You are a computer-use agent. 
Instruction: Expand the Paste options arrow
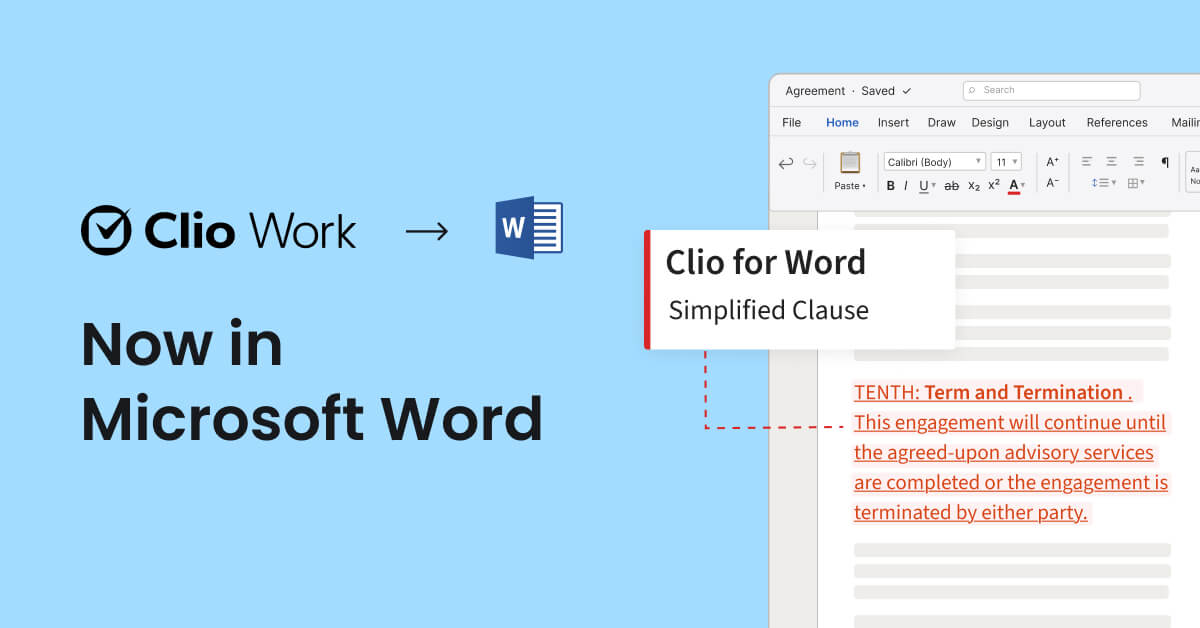tap(864, 186)
